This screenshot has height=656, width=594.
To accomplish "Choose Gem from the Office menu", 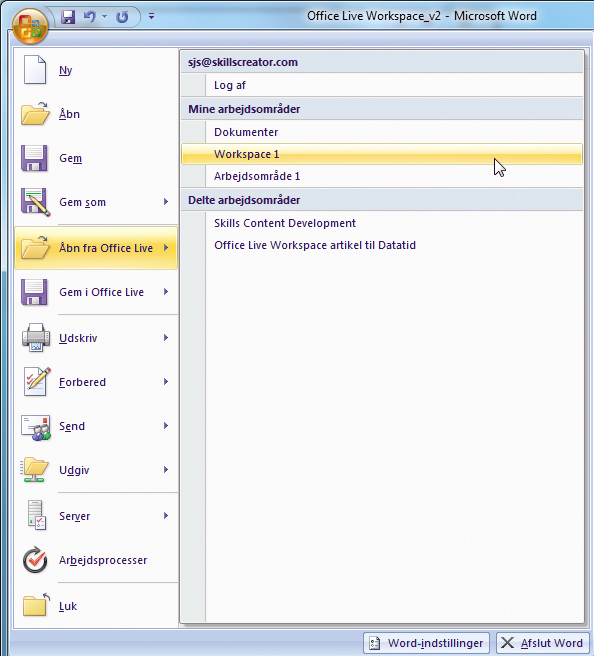I will (96, 158).
